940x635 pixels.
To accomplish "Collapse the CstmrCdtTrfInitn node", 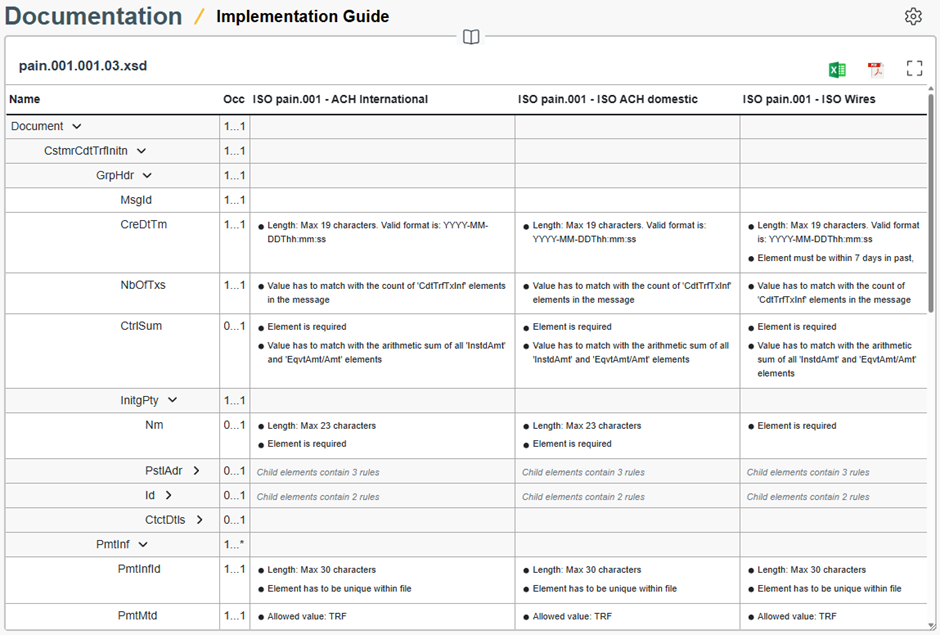I will point(141,151).
